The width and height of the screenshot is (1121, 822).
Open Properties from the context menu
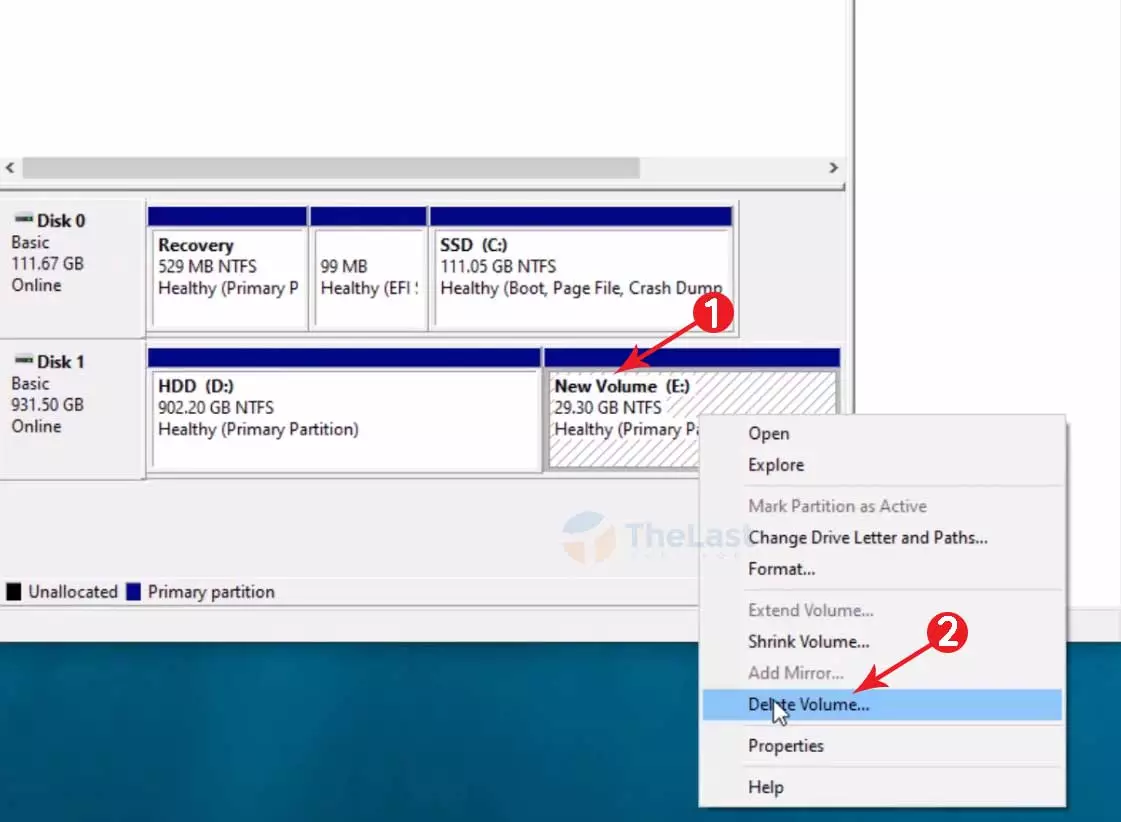pyautogui.click(x=785, y=746)
